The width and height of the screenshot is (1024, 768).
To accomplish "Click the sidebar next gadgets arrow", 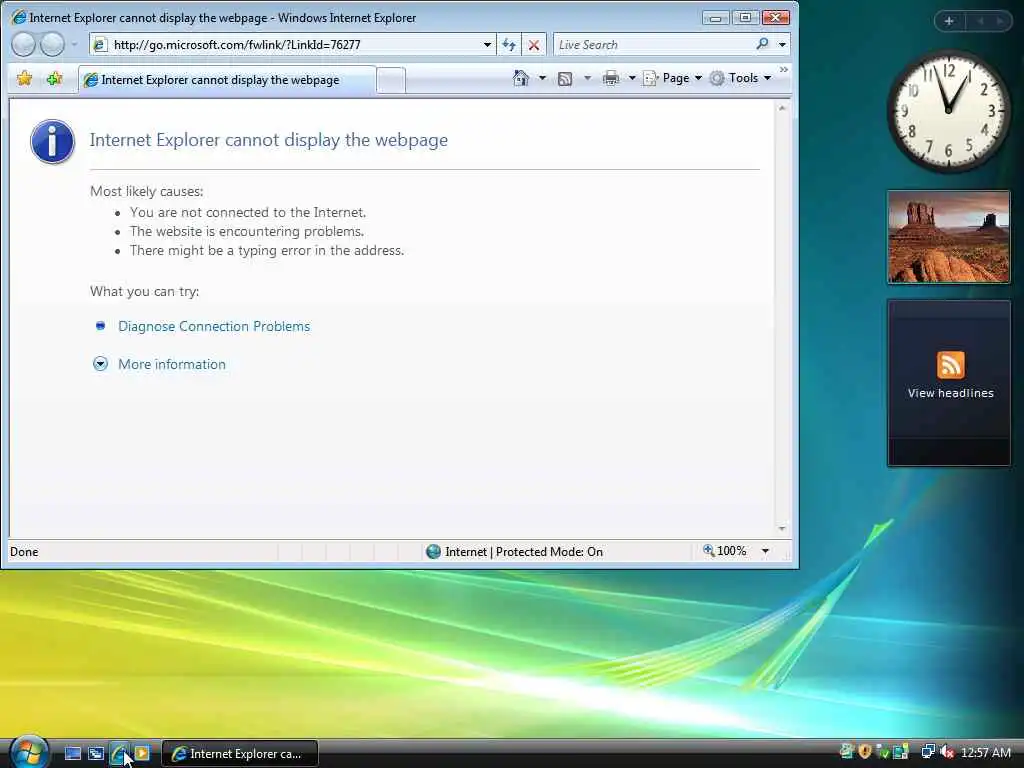I will [x=1000, y=21].
